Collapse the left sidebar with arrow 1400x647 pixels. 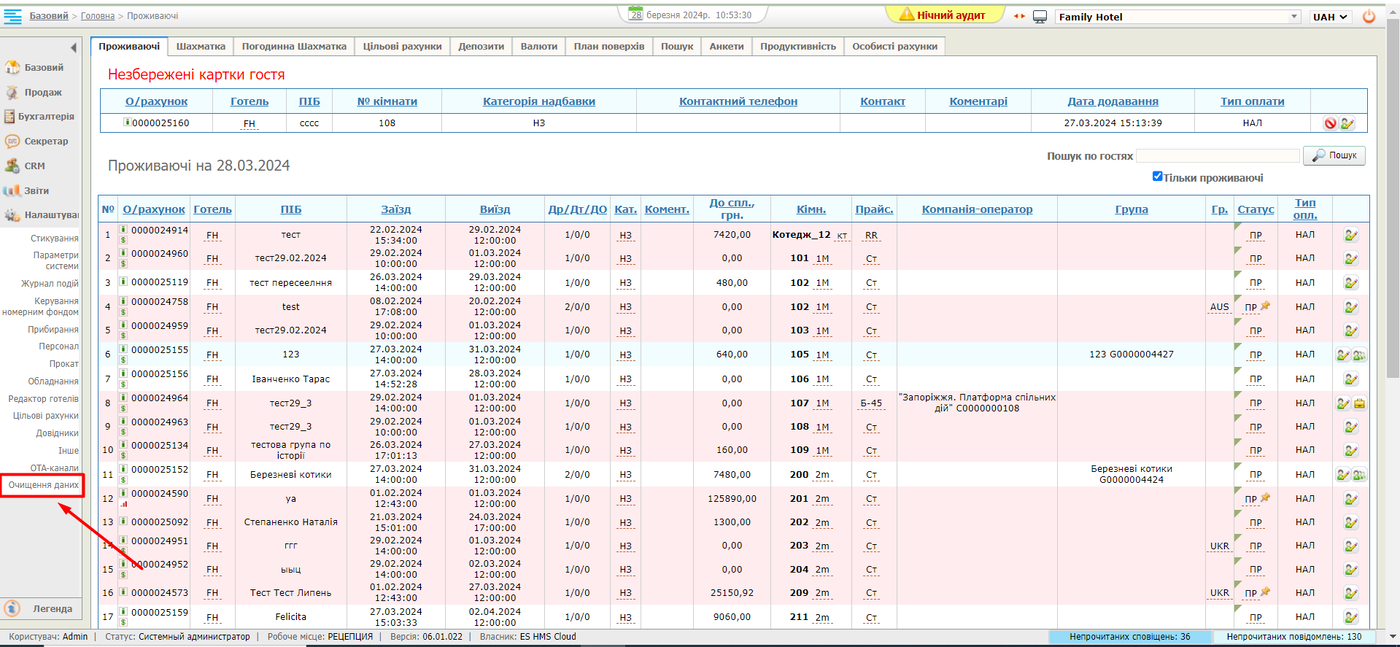pyautogui.click(x=73, y=48)
